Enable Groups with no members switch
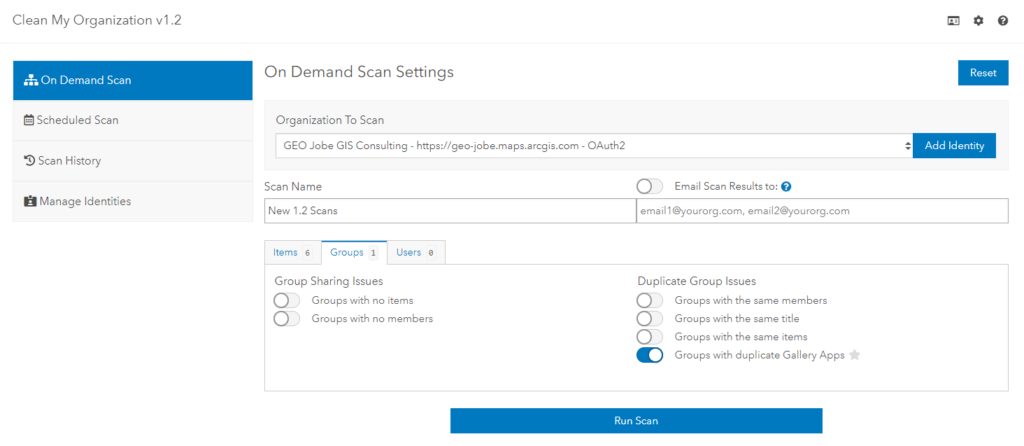This screenshot has width=1024, height=446. pyautogui.click(x=287, y=318)
